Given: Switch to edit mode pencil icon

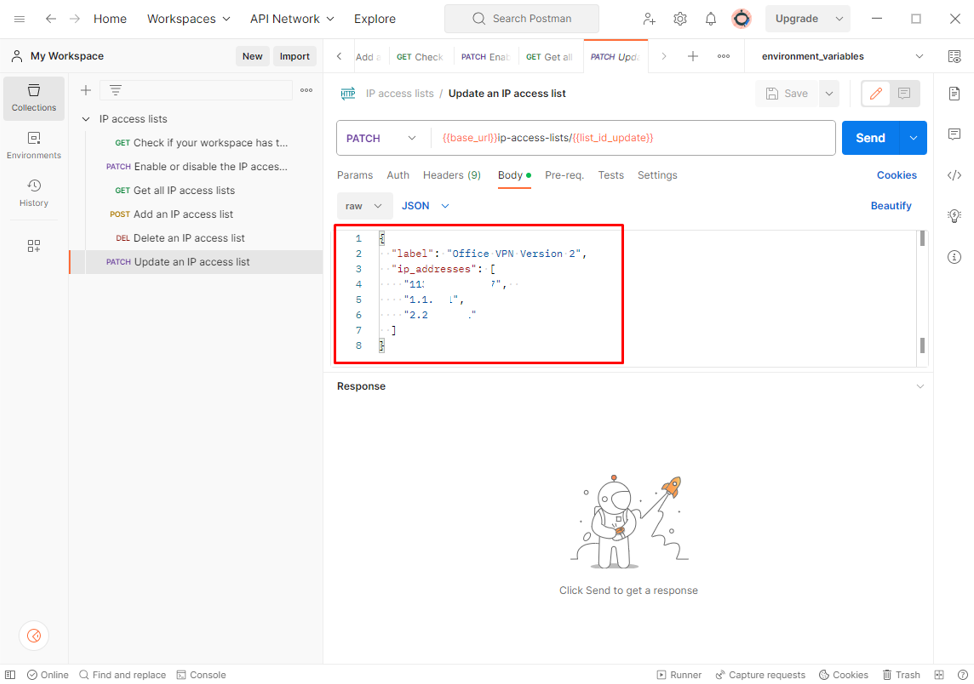Looking at the screenshot, I should tap(876, 94).
